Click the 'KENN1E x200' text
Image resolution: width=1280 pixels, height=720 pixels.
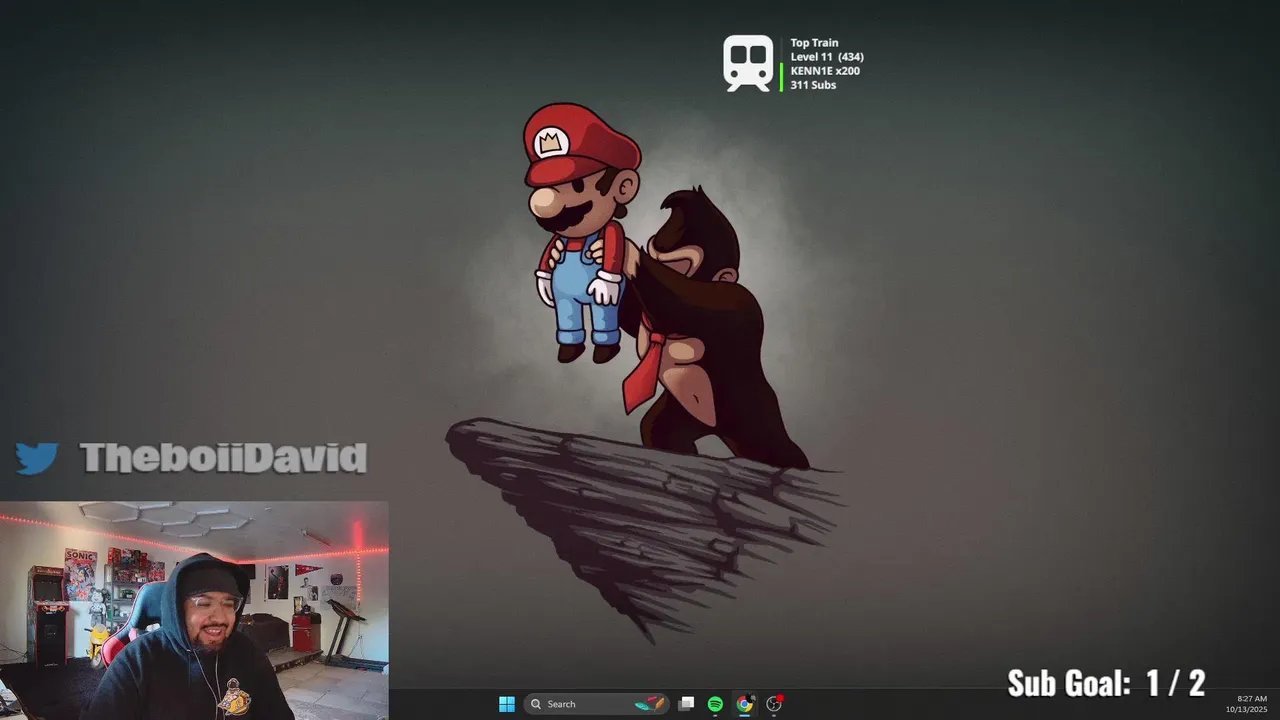(x=825, y=71)
